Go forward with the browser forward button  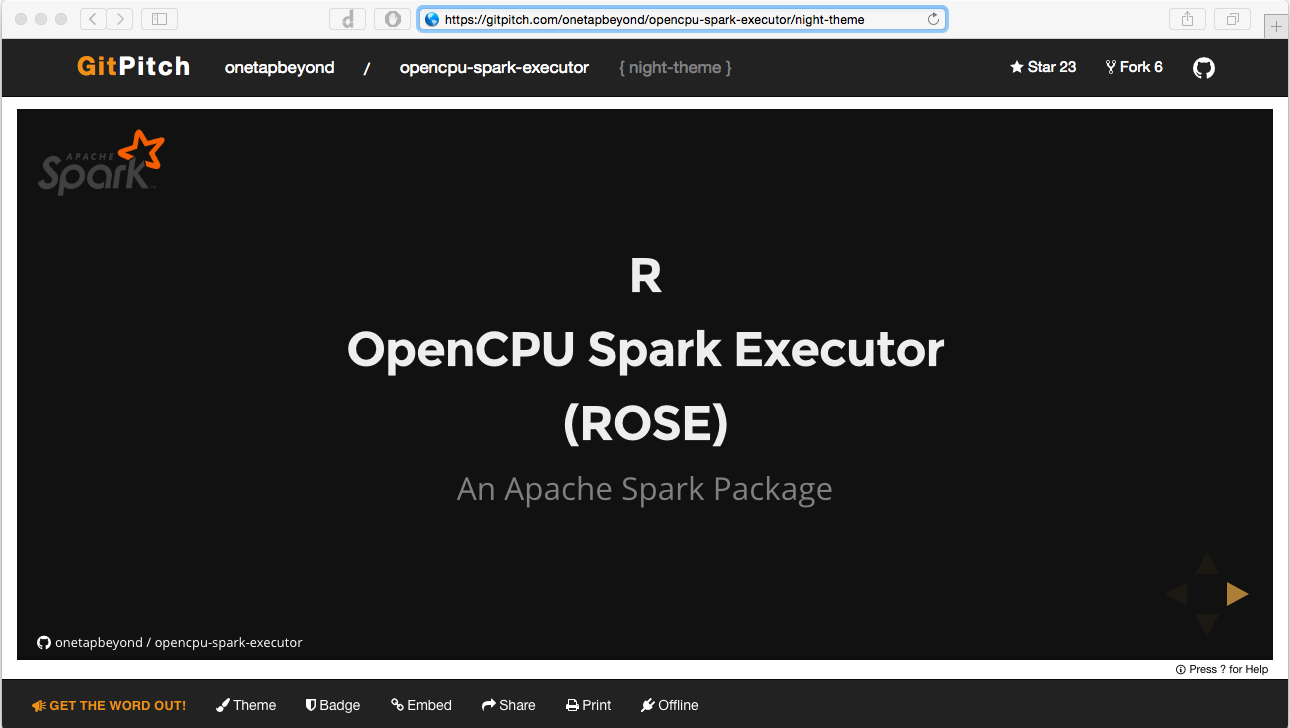pyautogui.click(x=120, y=19)
